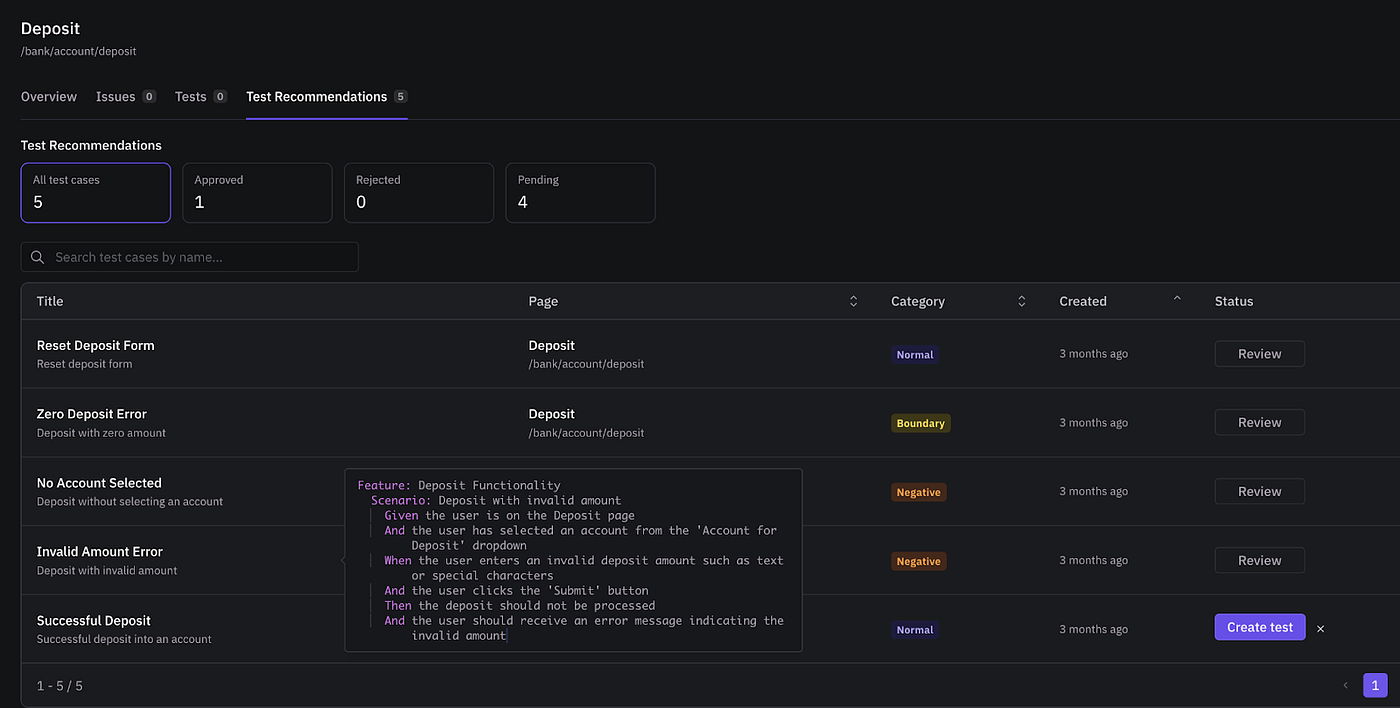Click Negative badge in Invalid Amount Error row
Image resolution: width=1400 pixels, height=708 pixels.
click(919, 562)
